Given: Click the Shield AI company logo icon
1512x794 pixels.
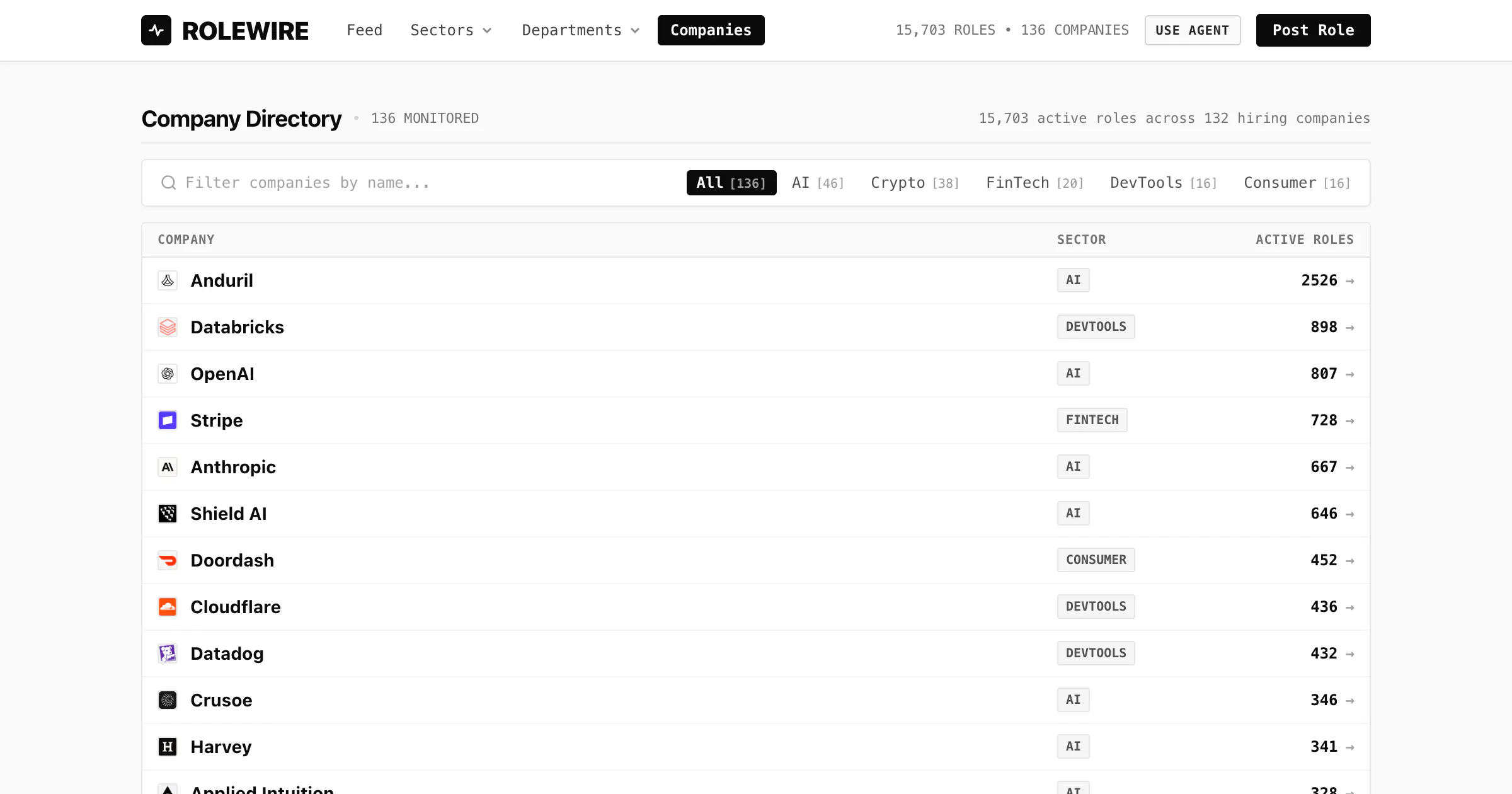Looking at the screenshot, I should [168, 514].
